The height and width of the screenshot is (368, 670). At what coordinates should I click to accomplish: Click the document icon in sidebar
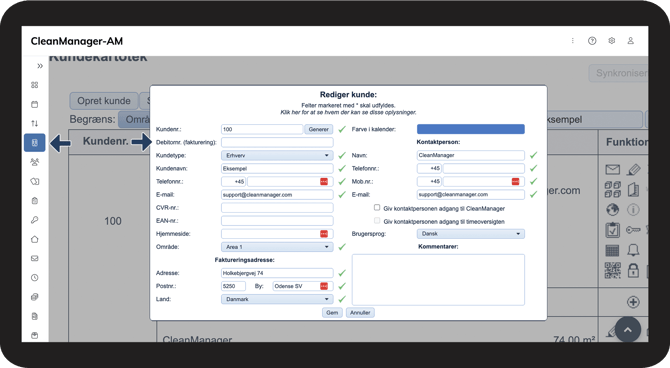(35, 316)
